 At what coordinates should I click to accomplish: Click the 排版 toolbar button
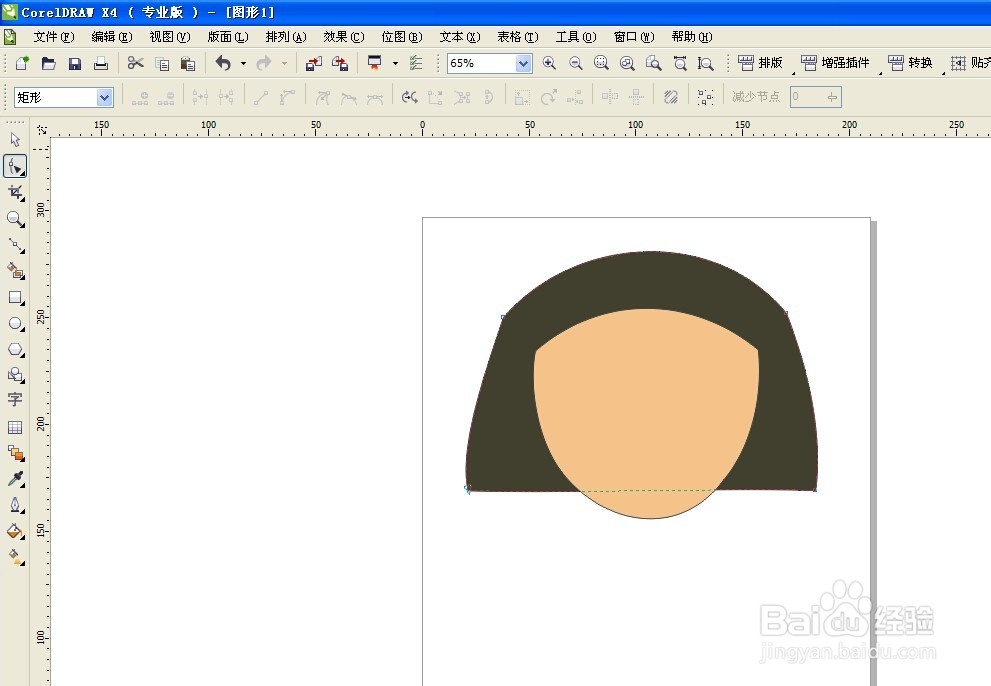click(760, 63)
